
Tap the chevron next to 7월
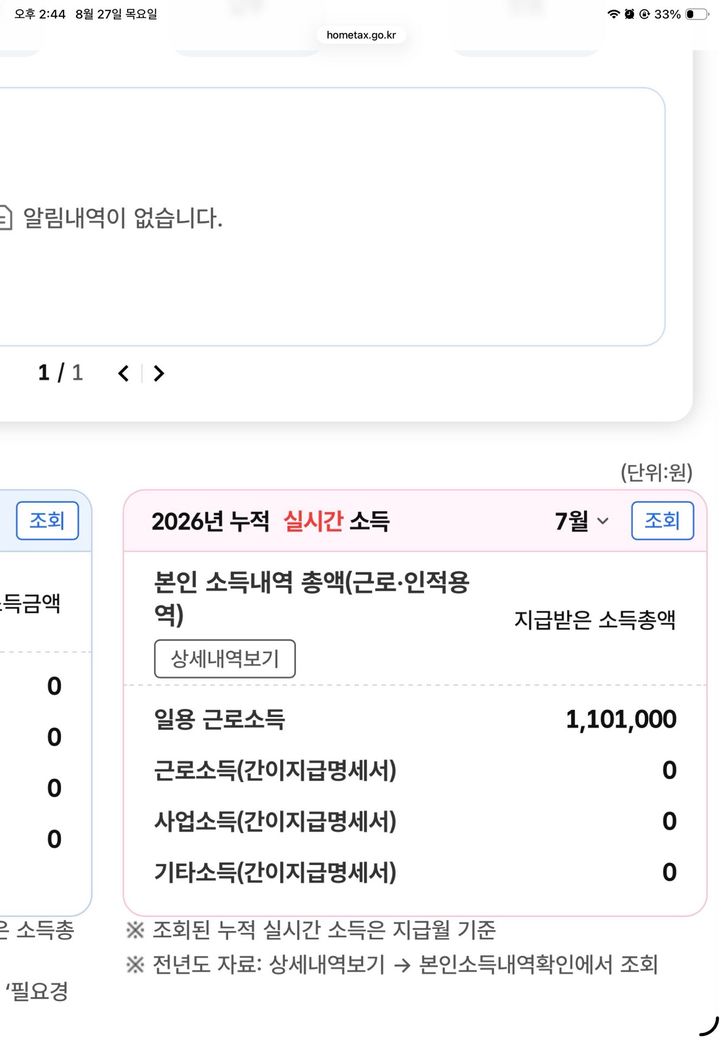coord(602,521)
